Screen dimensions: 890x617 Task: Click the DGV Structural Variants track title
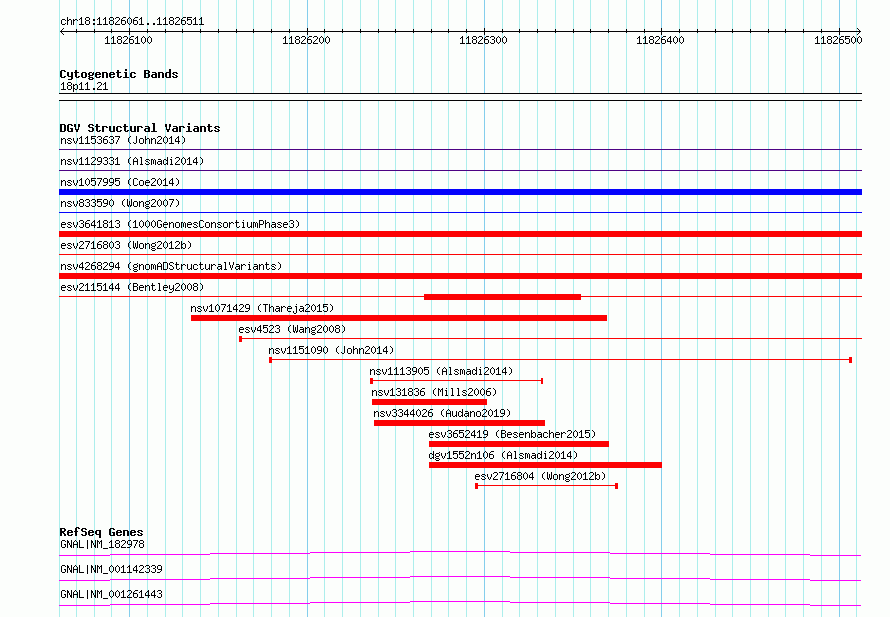(140, 128)
